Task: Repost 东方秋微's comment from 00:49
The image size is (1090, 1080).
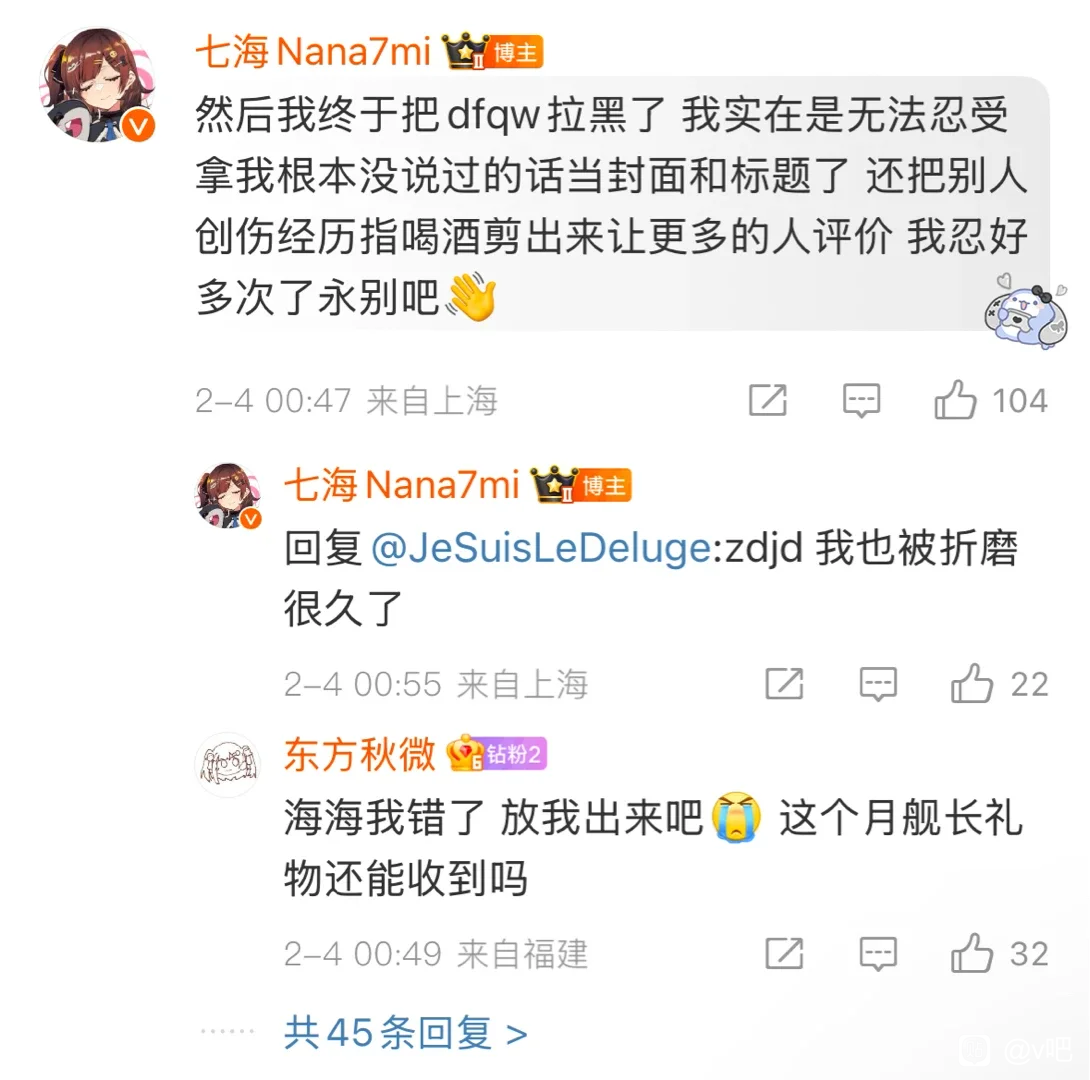Action: [784, 954]
